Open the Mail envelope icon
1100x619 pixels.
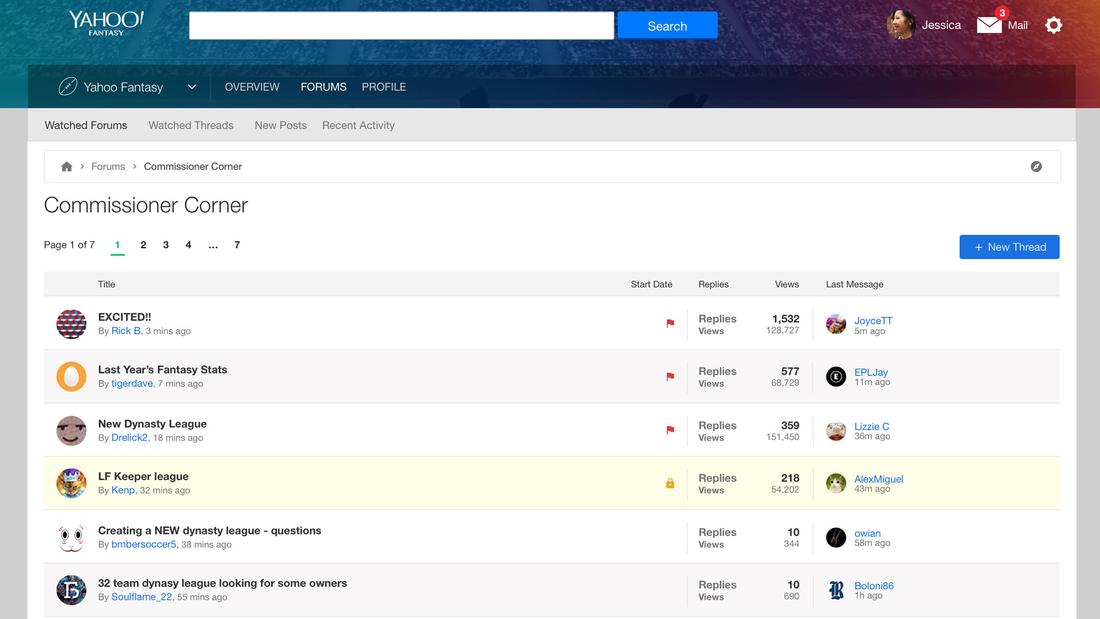pos(989,25)
